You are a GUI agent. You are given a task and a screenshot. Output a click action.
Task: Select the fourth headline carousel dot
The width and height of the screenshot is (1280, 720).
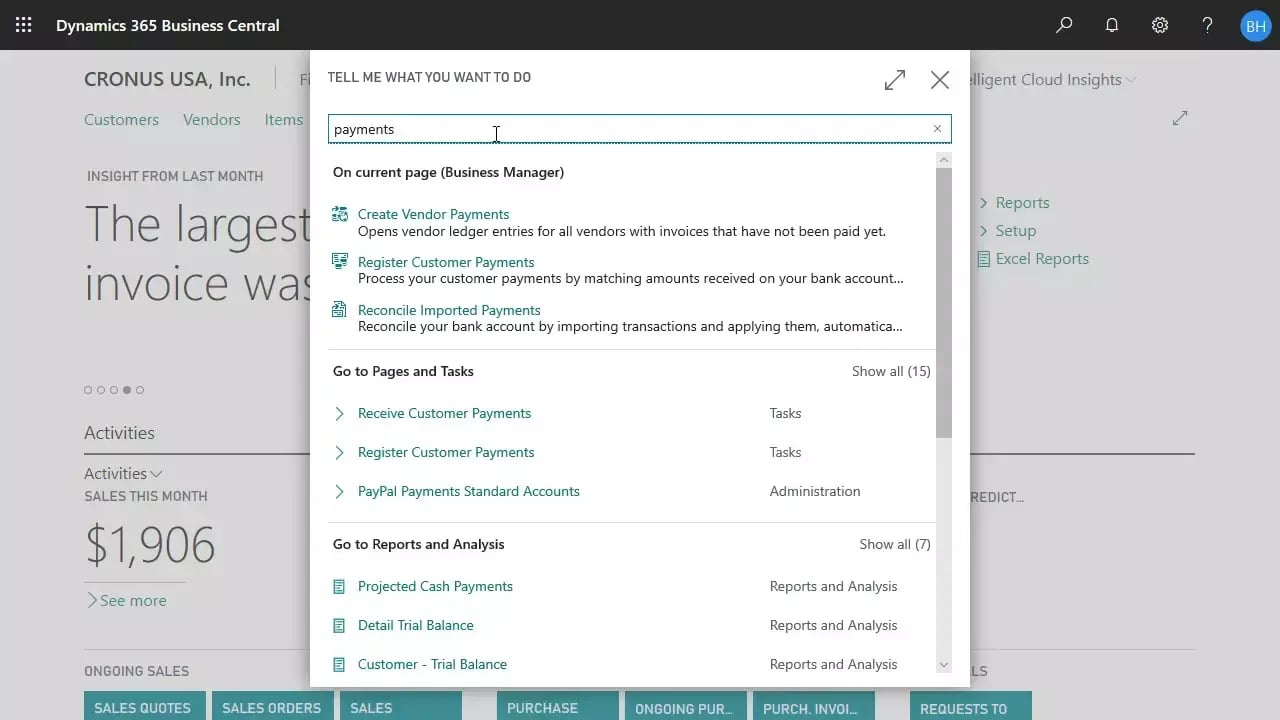(x=127, y=390)
